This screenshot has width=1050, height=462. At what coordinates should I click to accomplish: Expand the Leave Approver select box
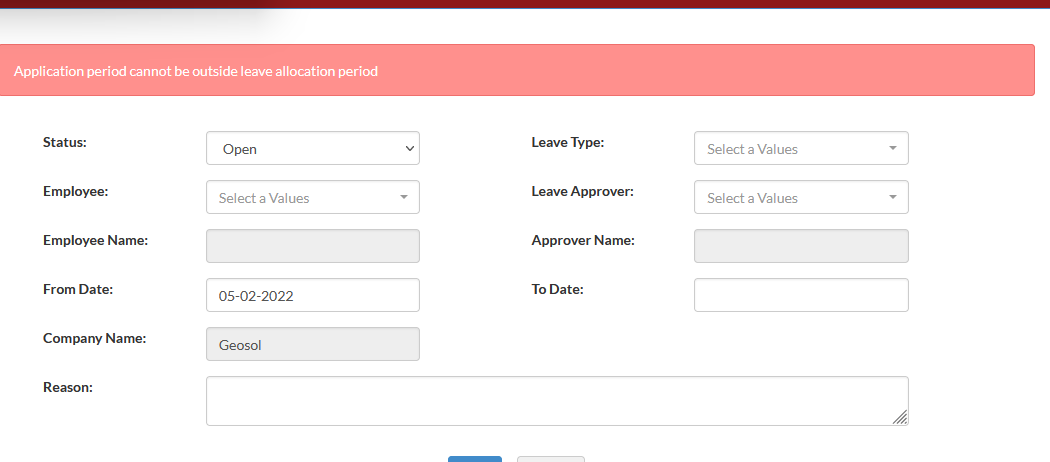[801, 198]
